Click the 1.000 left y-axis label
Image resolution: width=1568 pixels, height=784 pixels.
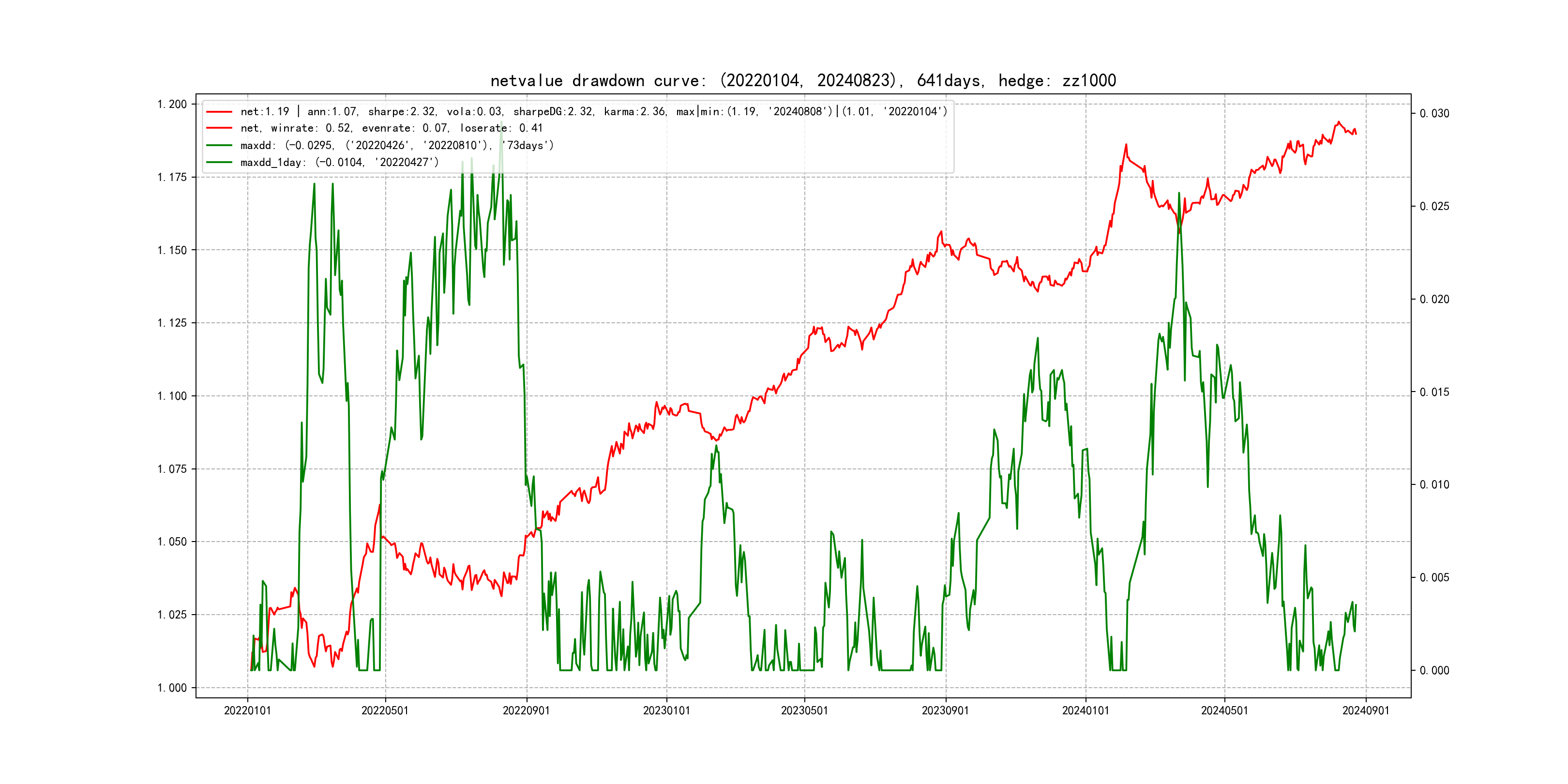[172, 688]
